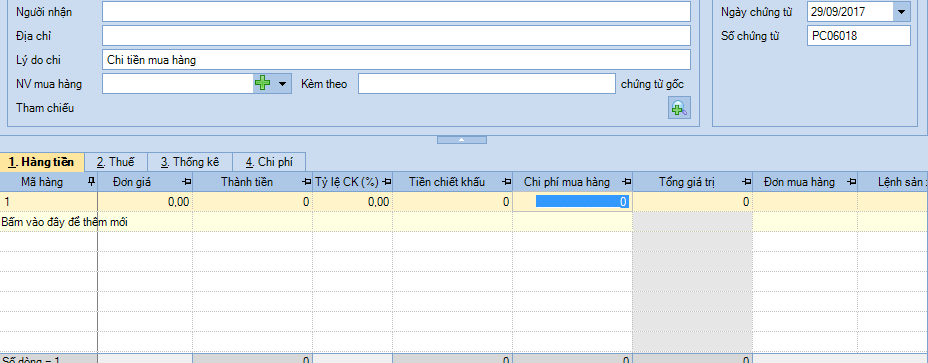Pin the Đơn giá column
The image size is (928, 363).
[x=186, y=182]
